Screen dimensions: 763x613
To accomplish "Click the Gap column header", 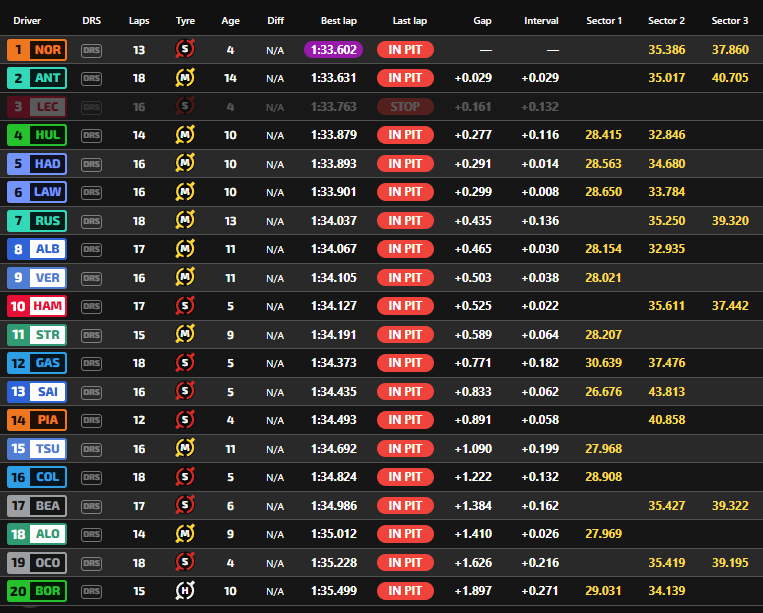I will [x=483, y=20].
